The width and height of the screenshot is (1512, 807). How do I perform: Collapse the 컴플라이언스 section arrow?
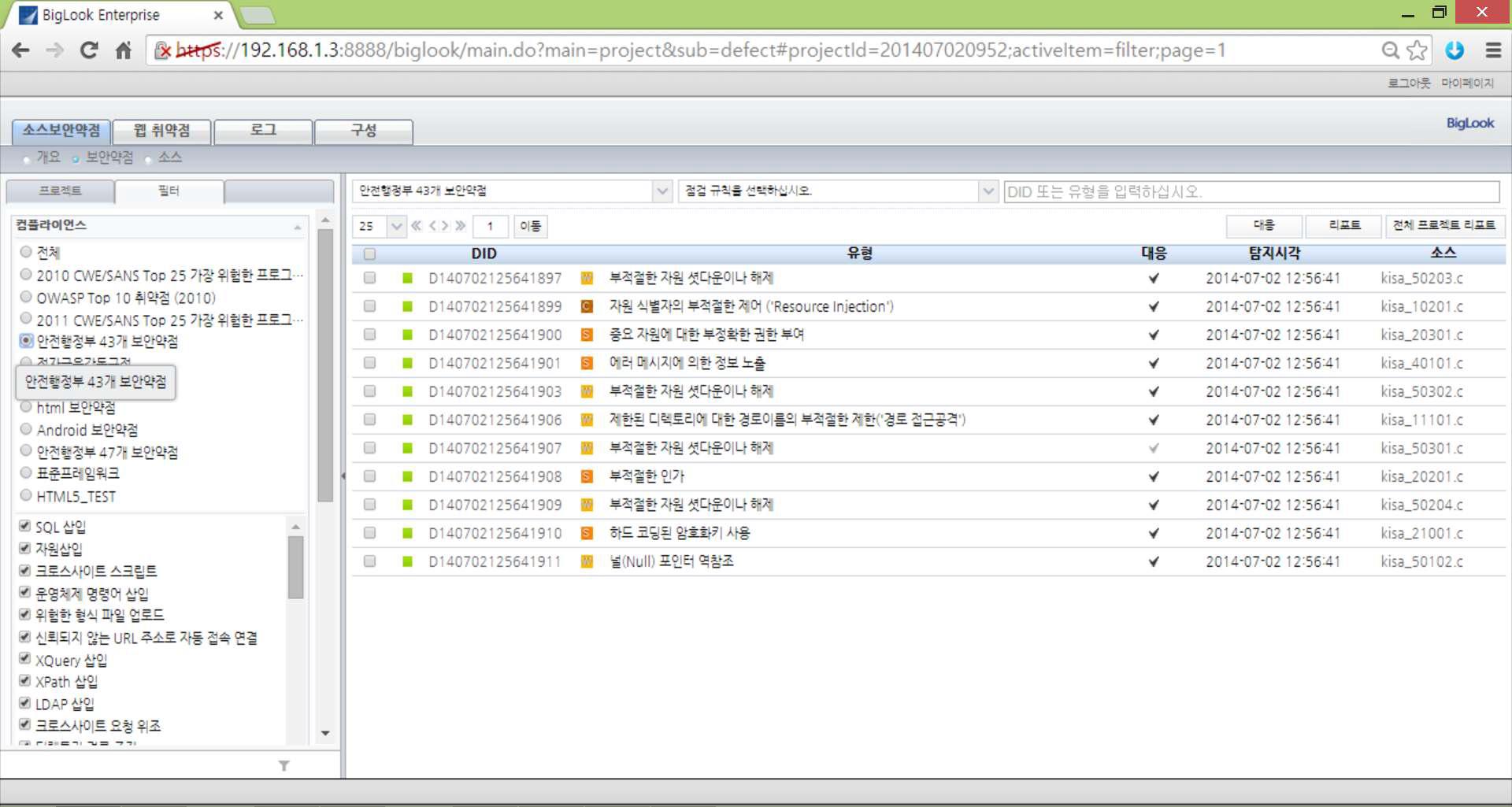tap(298, 227)
